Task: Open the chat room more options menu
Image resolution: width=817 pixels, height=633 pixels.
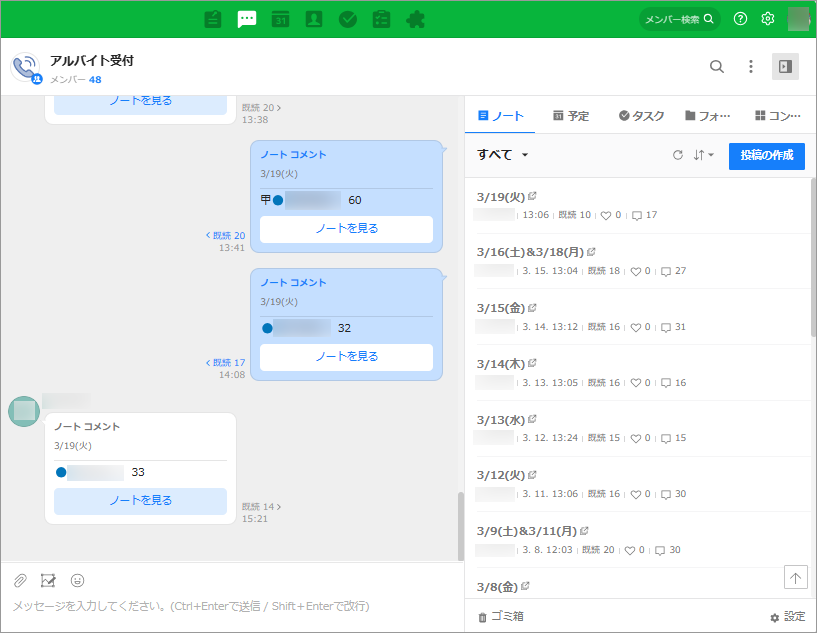Action: coord(751,67)
